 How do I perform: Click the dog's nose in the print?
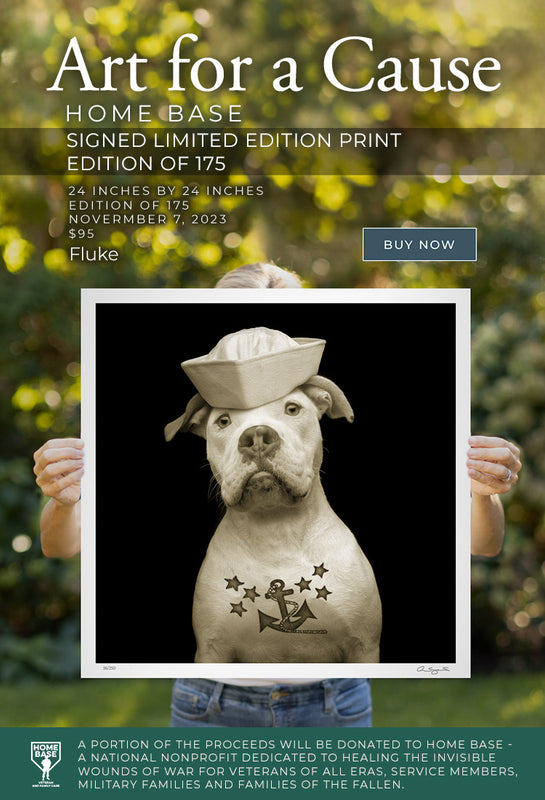[259, 441]
